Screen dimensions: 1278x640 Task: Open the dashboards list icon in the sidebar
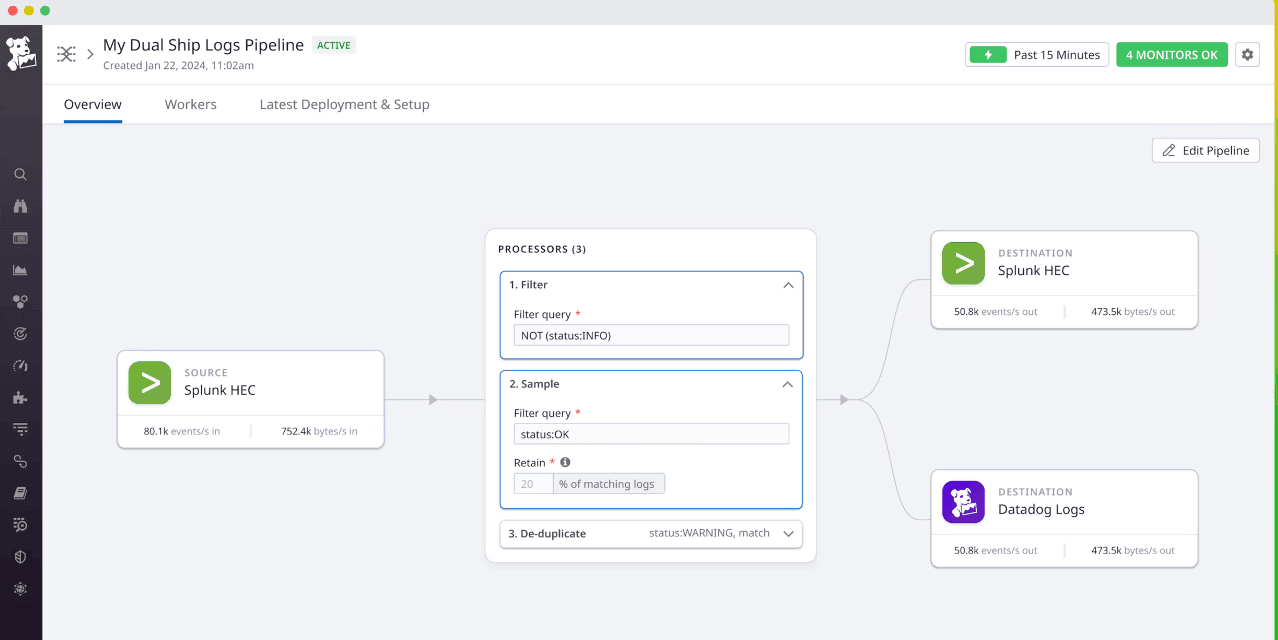[x=20, y=238]
